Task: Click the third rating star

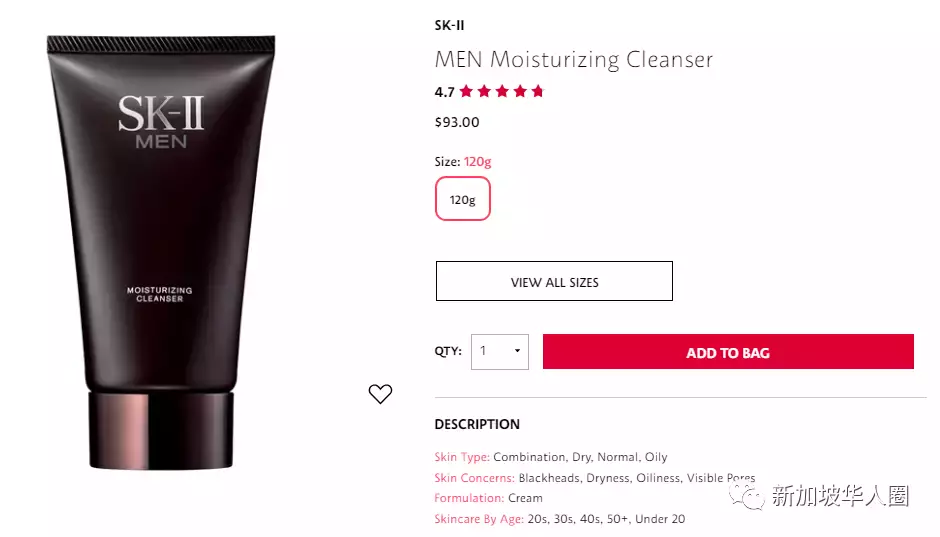Action: pyautogui.click(x=502, y=91)
